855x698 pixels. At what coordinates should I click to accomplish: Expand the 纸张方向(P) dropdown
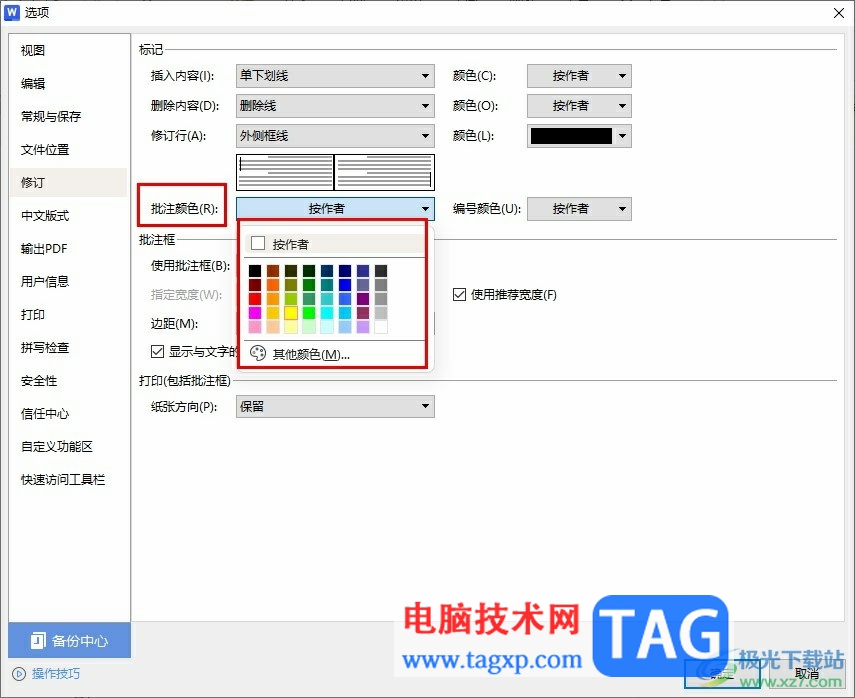click(335, 406)
